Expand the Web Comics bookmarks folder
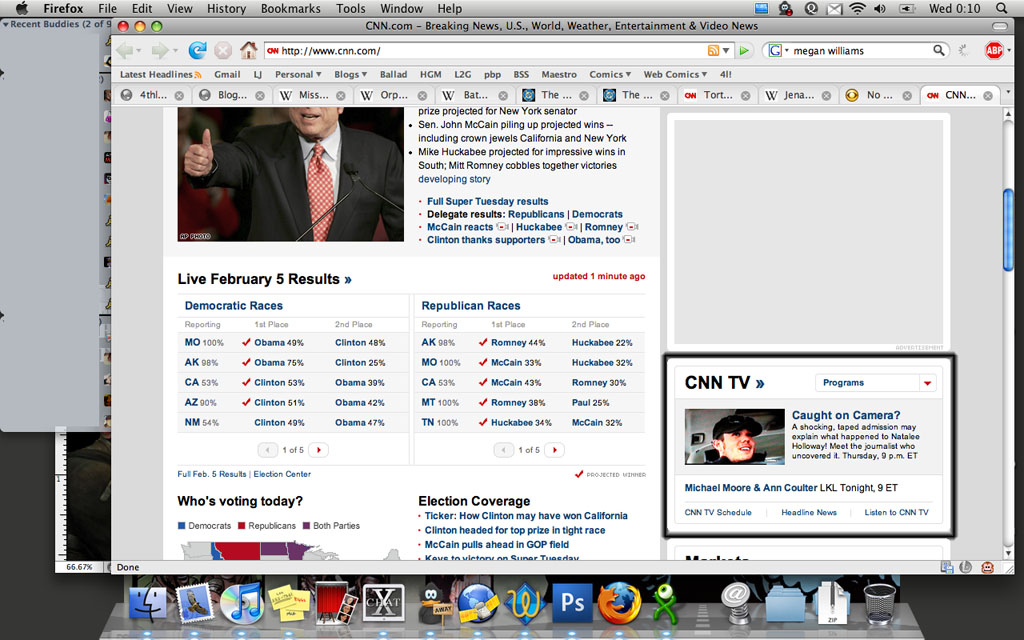Viewport: 1024px width, 640px height. 675,74
